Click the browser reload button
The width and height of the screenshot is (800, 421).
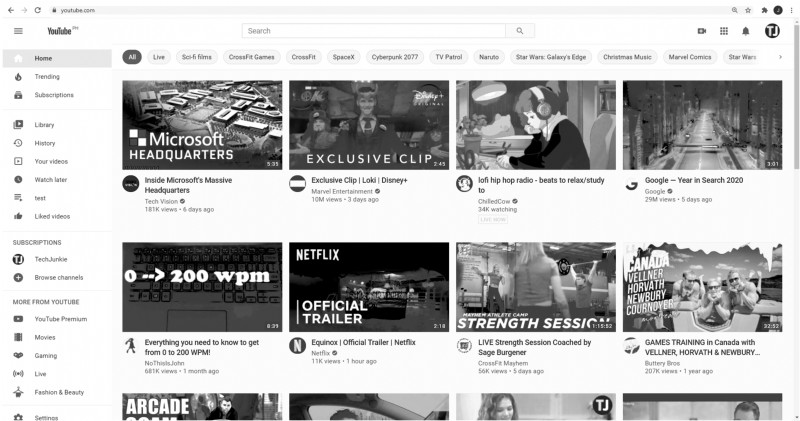point(38,10)
